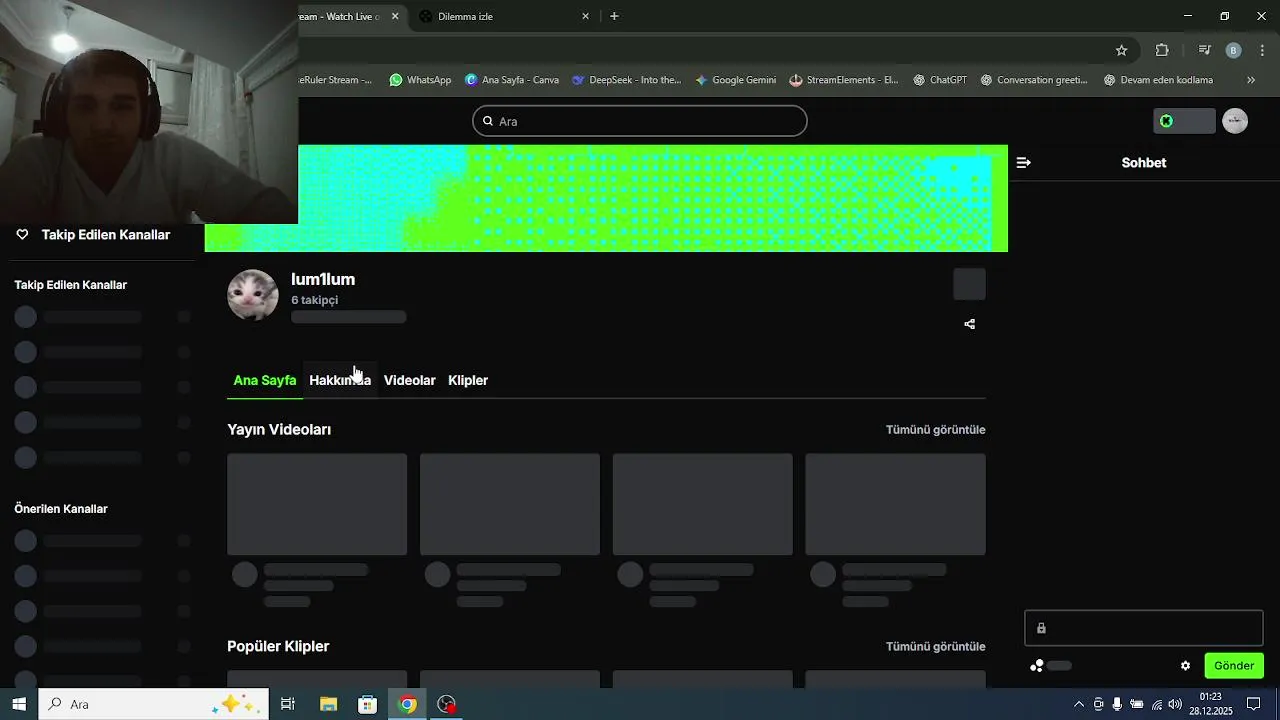This screenshot has width=1280, height=720.
Task: View all under Yayın Videoları
Action: pos(936,429)
